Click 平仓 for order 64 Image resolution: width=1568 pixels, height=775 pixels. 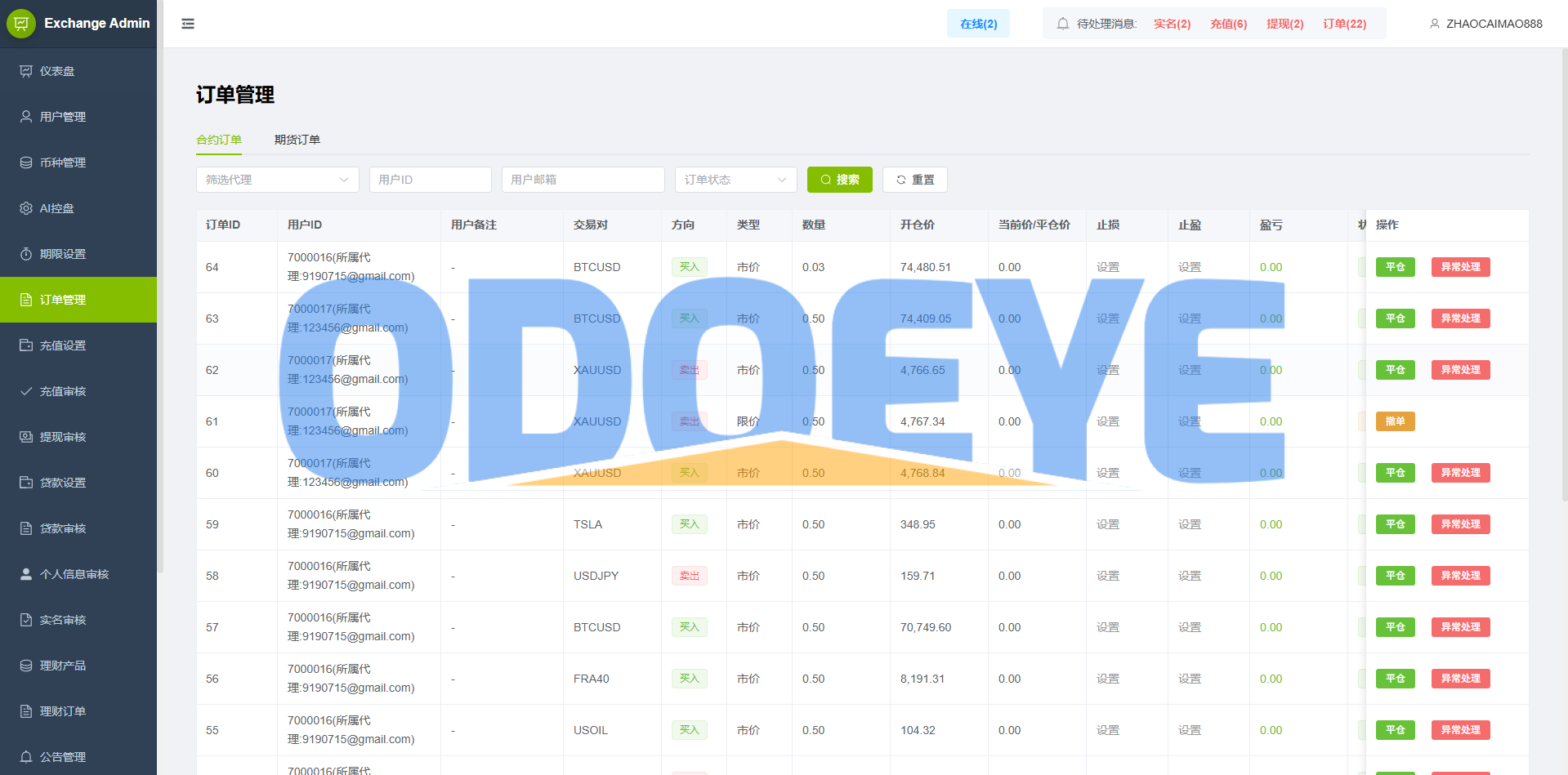1396,267
